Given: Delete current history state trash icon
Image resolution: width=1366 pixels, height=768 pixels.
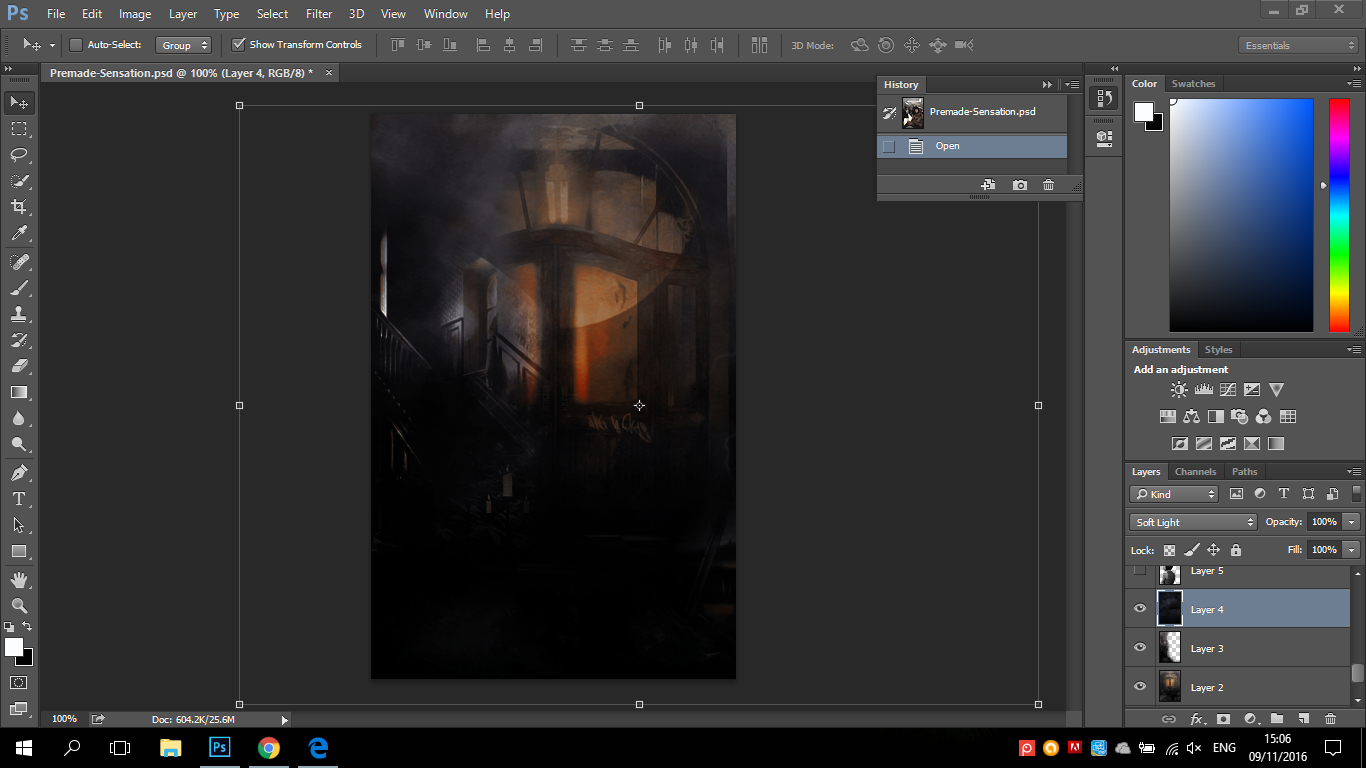Looking at the screenshot, I should [1048, 185].
